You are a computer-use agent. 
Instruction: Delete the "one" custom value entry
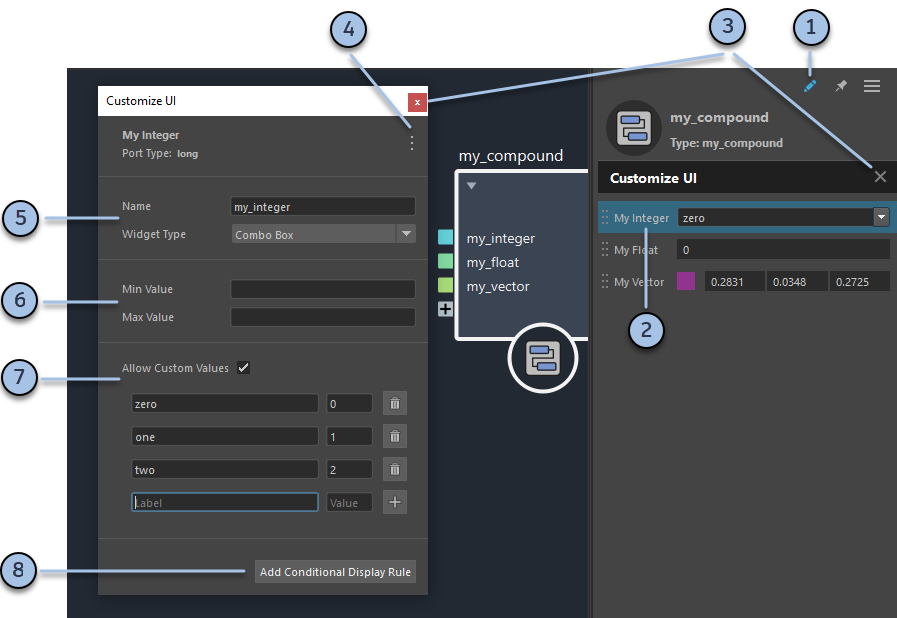394,436
